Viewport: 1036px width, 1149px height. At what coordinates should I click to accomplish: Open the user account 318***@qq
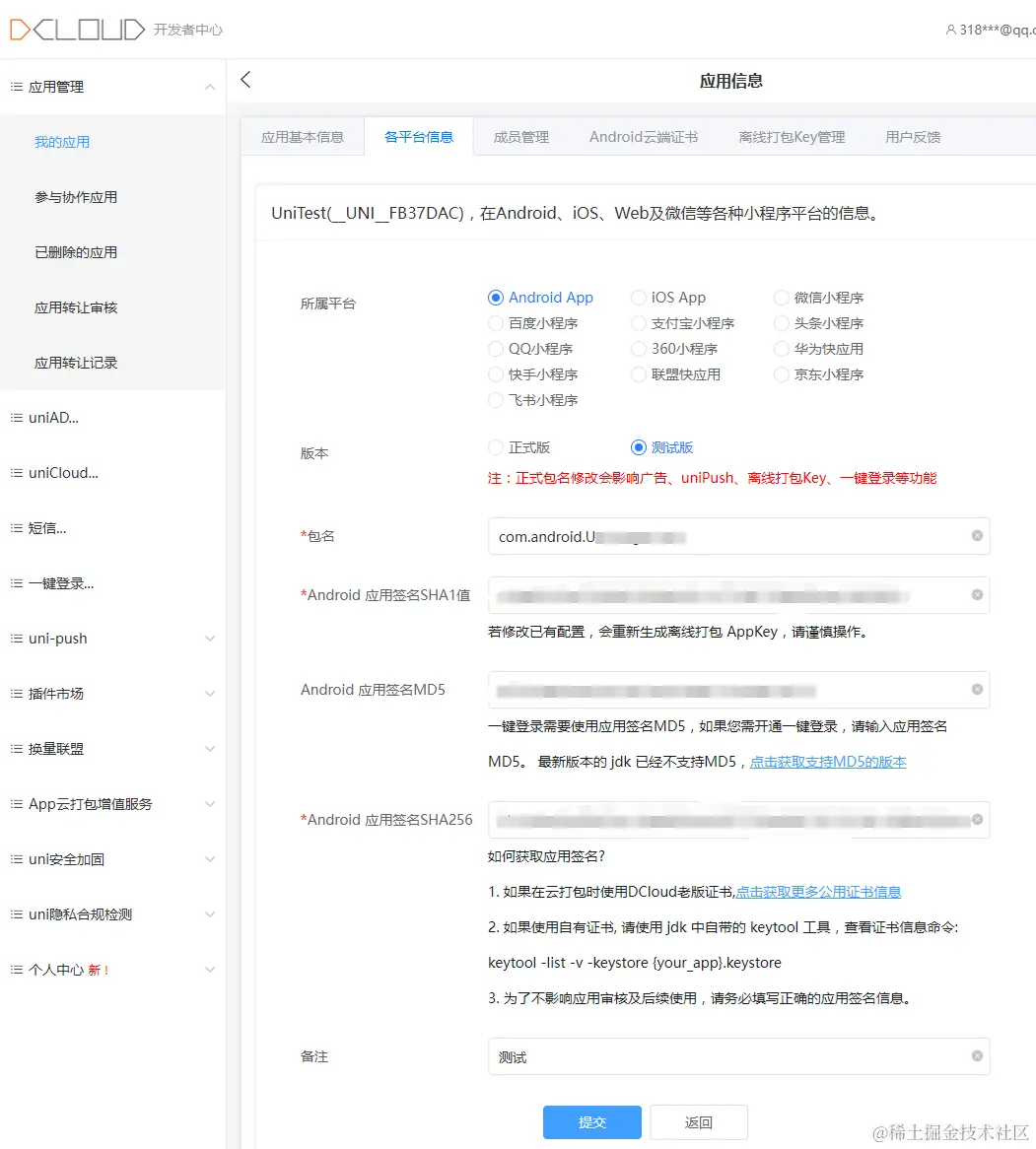click(x=990, y=30)
